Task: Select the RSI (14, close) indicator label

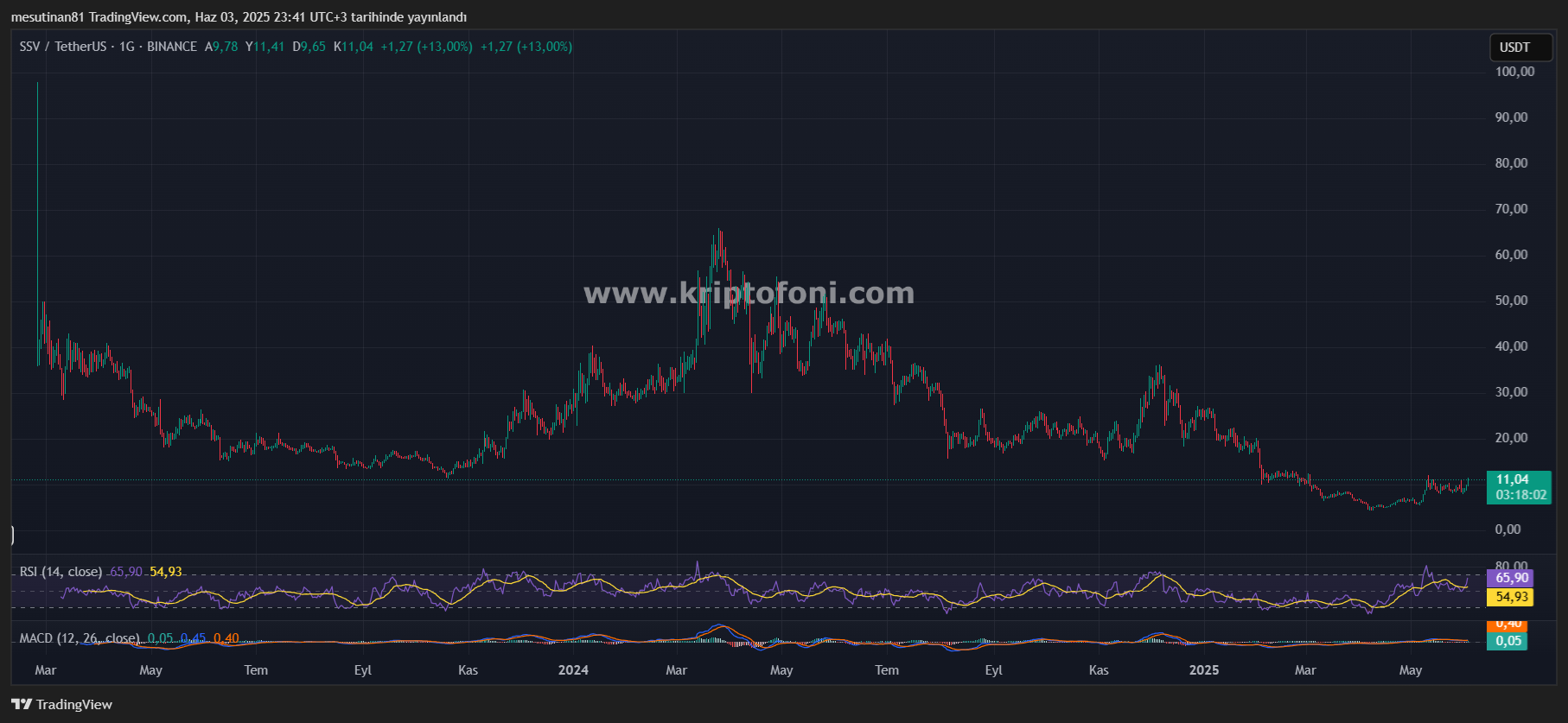Action: coord(61,572)
